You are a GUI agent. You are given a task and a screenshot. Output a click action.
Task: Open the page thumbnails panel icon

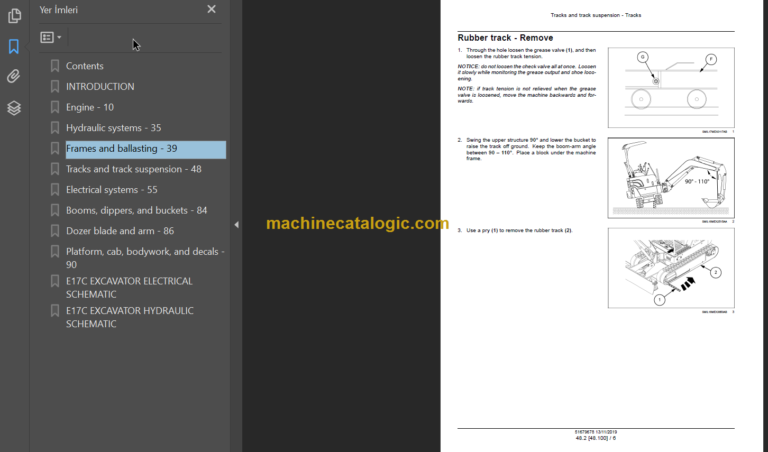click(14, 16)
